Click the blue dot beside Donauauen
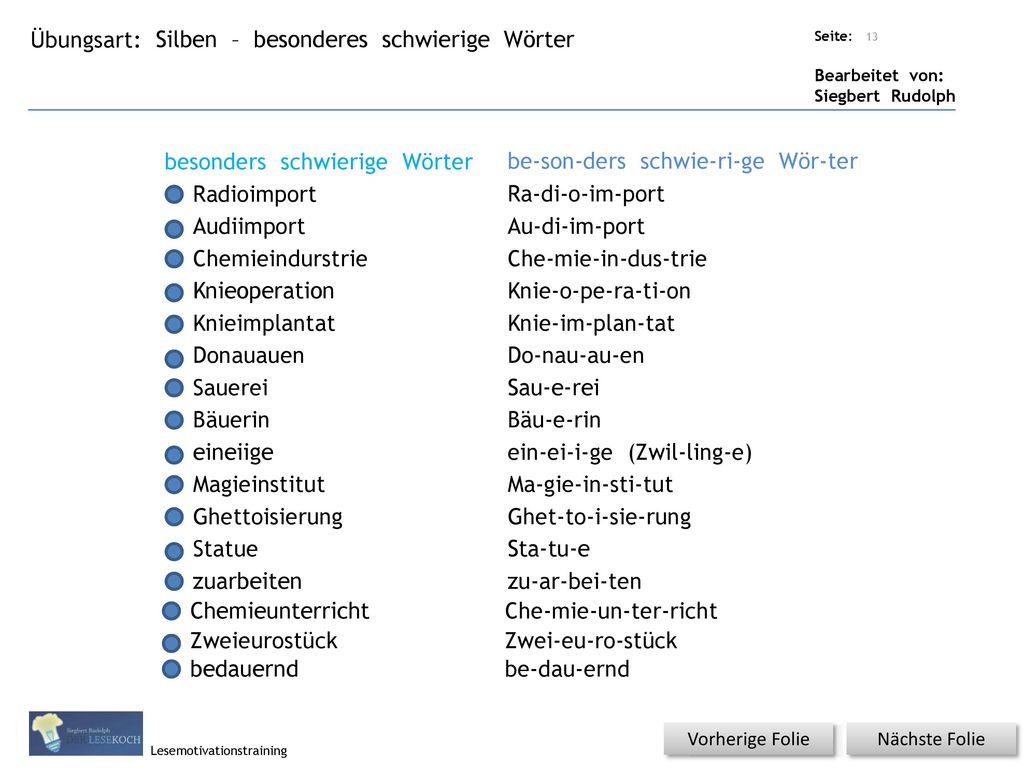1024x768 pixels. (x=174, y=358)
